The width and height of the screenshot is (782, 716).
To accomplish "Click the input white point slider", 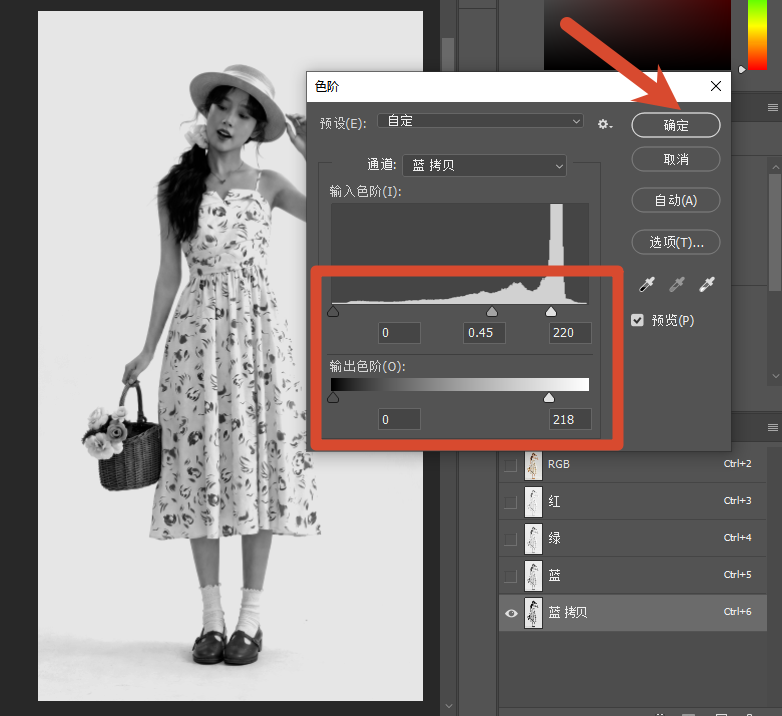I will [x=551, y=312].
